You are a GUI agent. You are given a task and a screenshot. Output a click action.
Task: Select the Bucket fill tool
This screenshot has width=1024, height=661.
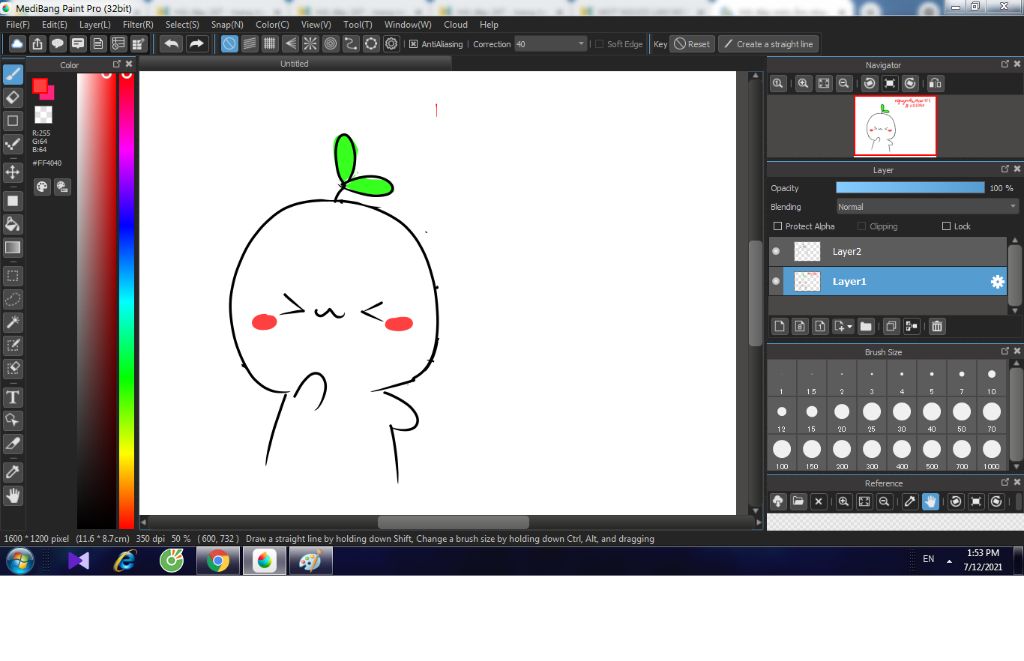[12, 224]
